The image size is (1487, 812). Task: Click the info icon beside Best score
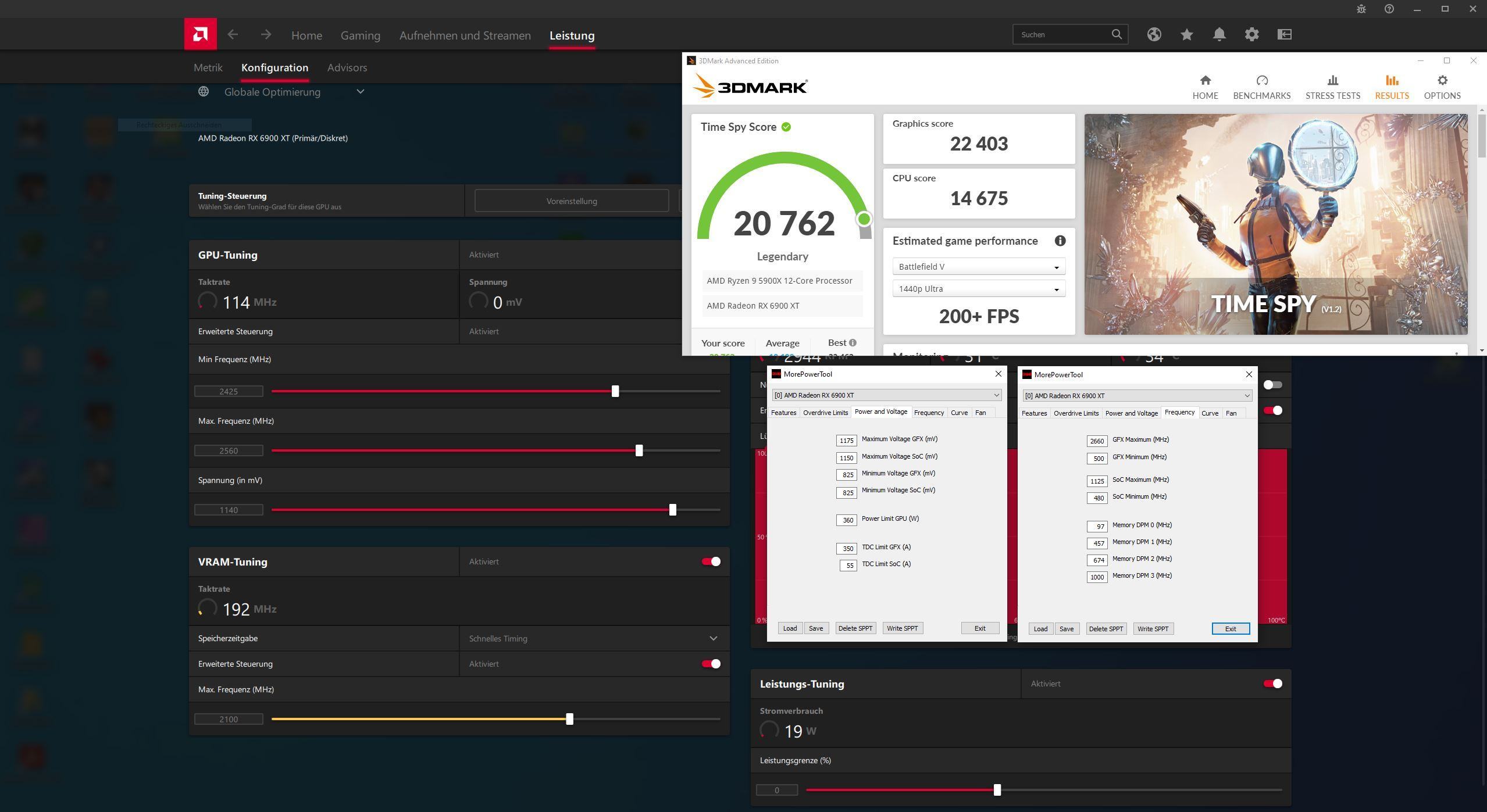(x=853, y=343)
